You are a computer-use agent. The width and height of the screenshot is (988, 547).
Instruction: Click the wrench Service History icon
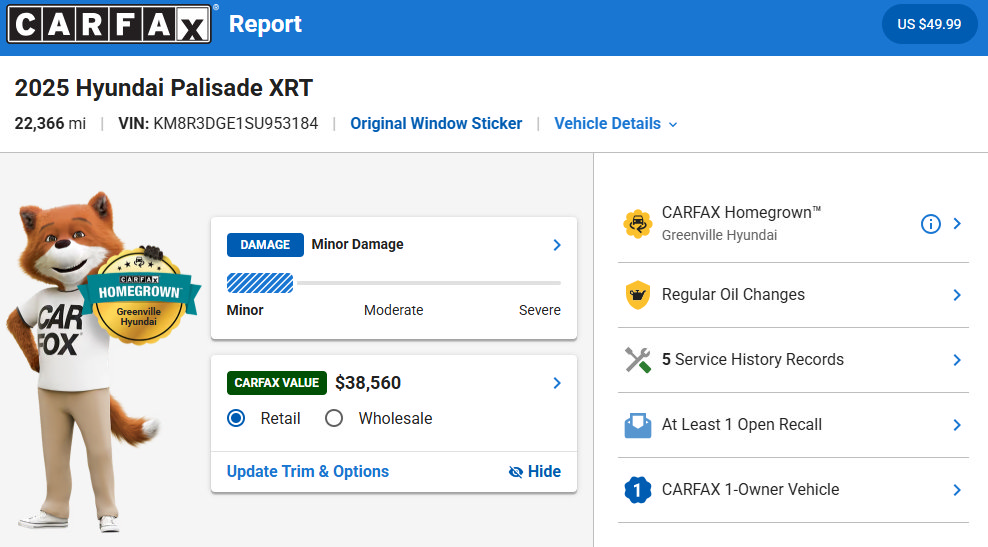click(x=638, y=360)
